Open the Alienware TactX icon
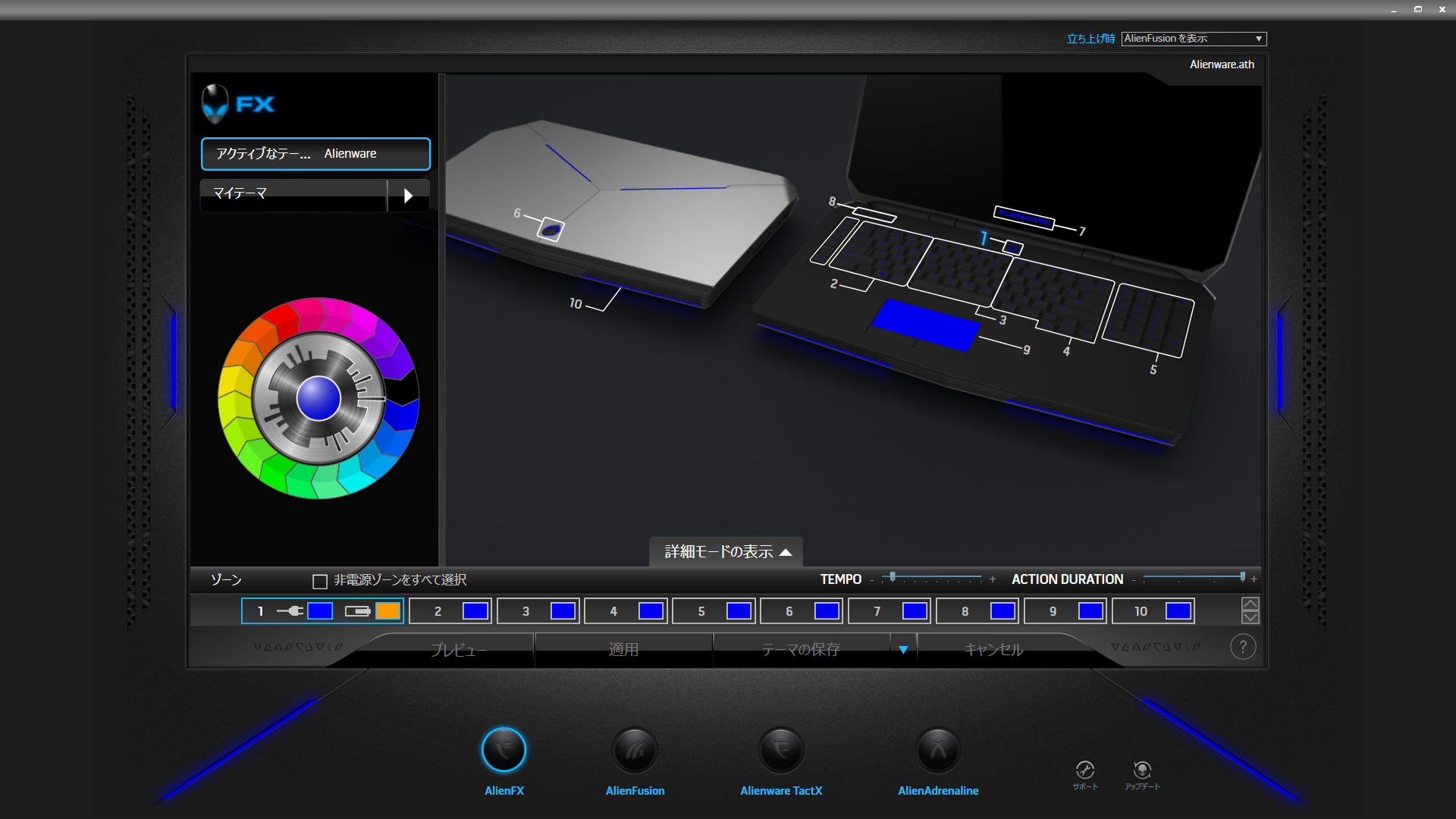Viewport: 1456px width, 819px height. click(x=781, y=750)
